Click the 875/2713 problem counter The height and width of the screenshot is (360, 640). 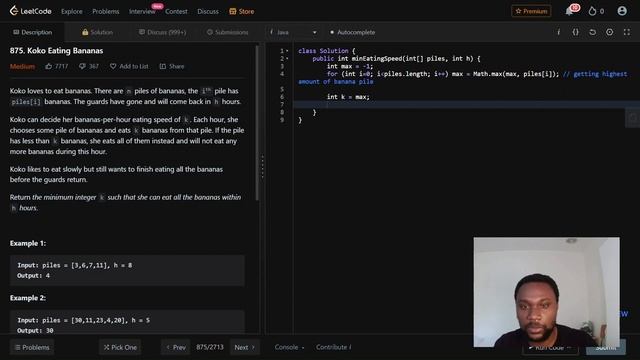point(210,347)
